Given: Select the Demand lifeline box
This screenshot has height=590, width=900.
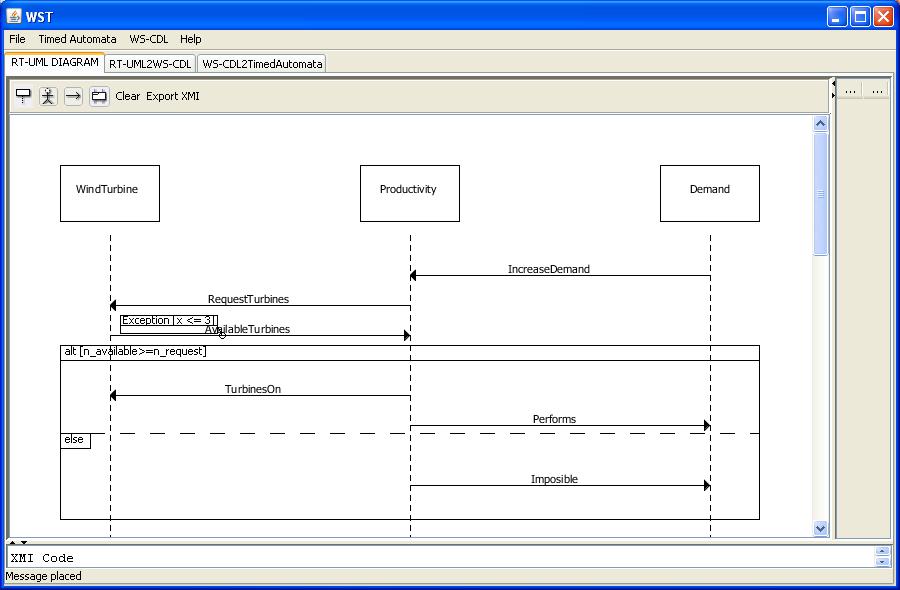Looking at the screenshot, I should [709, 193].
